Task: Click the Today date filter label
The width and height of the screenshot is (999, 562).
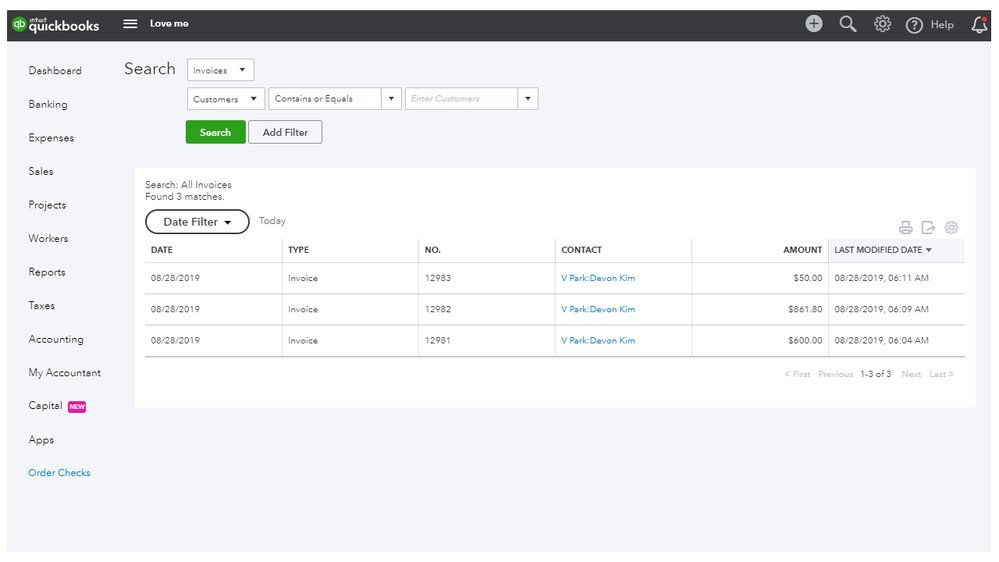Action: [272, 221]
